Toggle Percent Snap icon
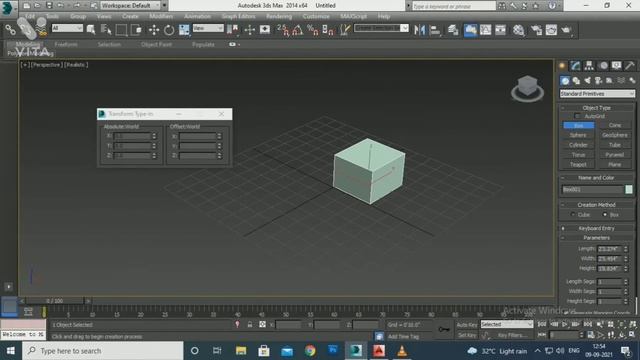The height and width of the screenshot is (360, 640). pyautogui.click(x=313, y=30)
